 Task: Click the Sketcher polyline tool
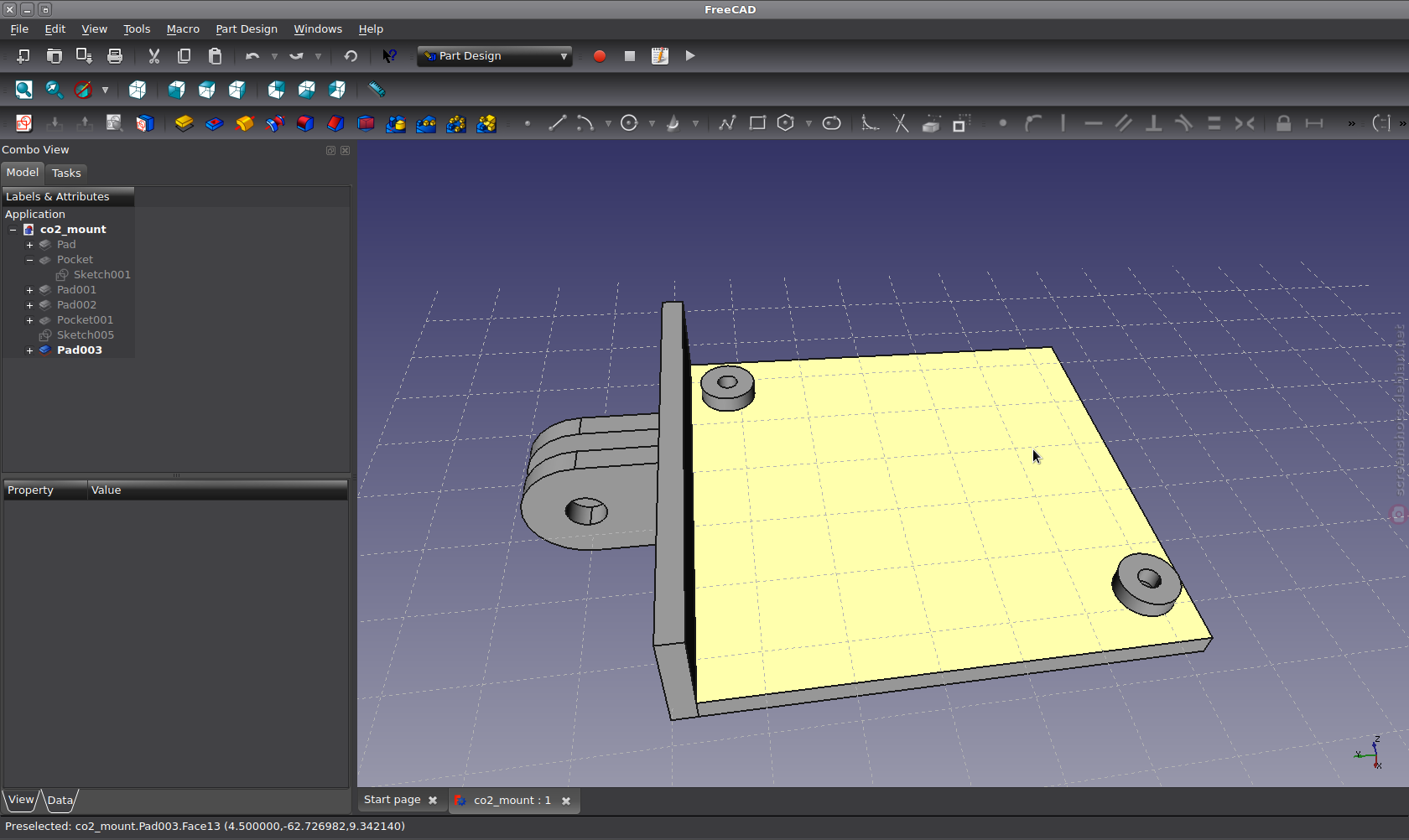[726, 123]
